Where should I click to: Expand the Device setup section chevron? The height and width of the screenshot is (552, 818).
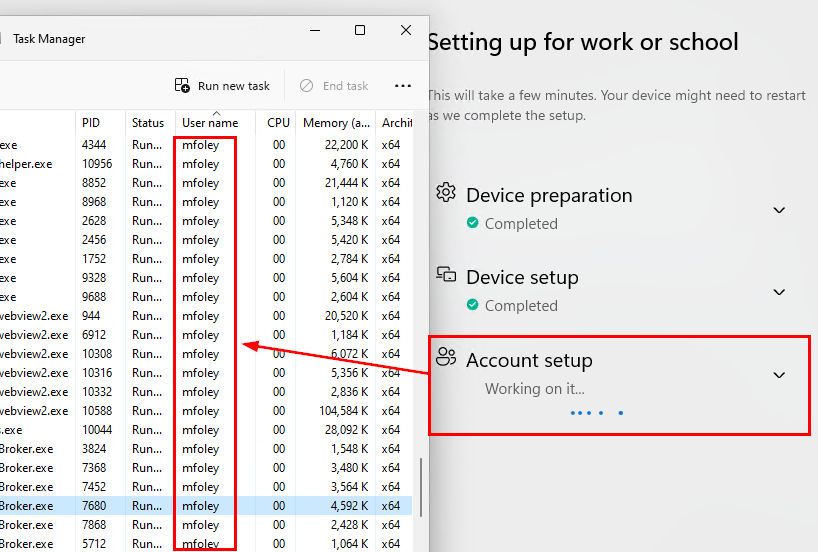[780, 292]
